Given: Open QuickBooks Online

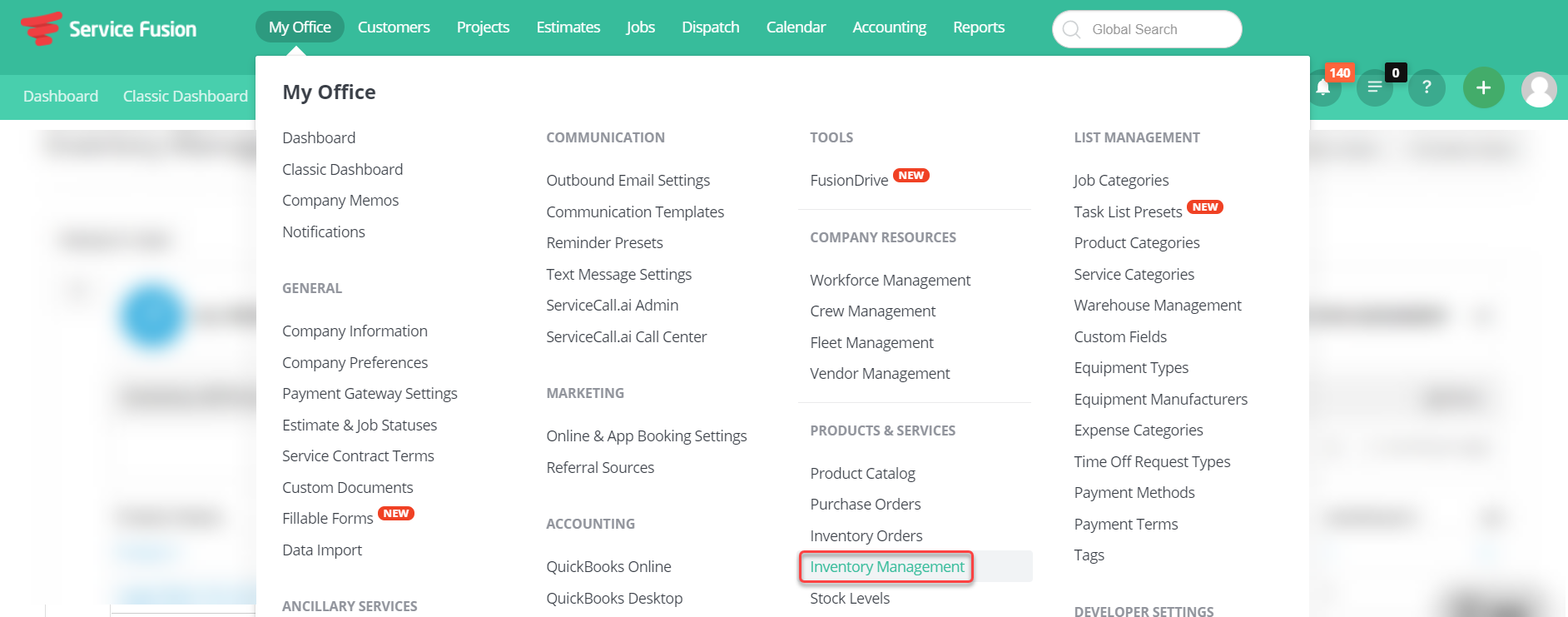Looking at the screenshot, I should pos(608,566).
